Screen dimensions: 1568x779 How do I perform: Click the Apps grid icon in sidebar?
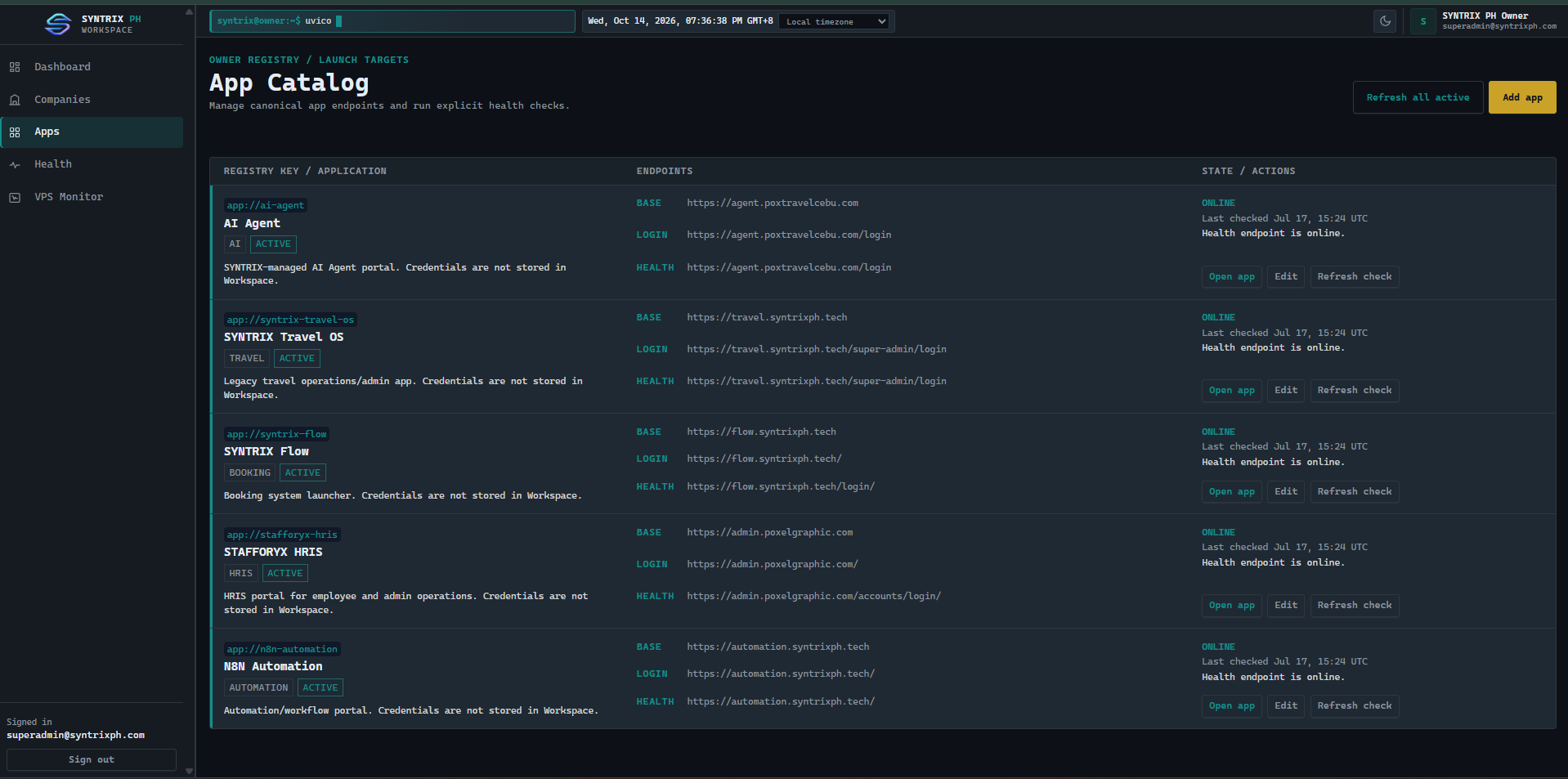click(15, 132)
